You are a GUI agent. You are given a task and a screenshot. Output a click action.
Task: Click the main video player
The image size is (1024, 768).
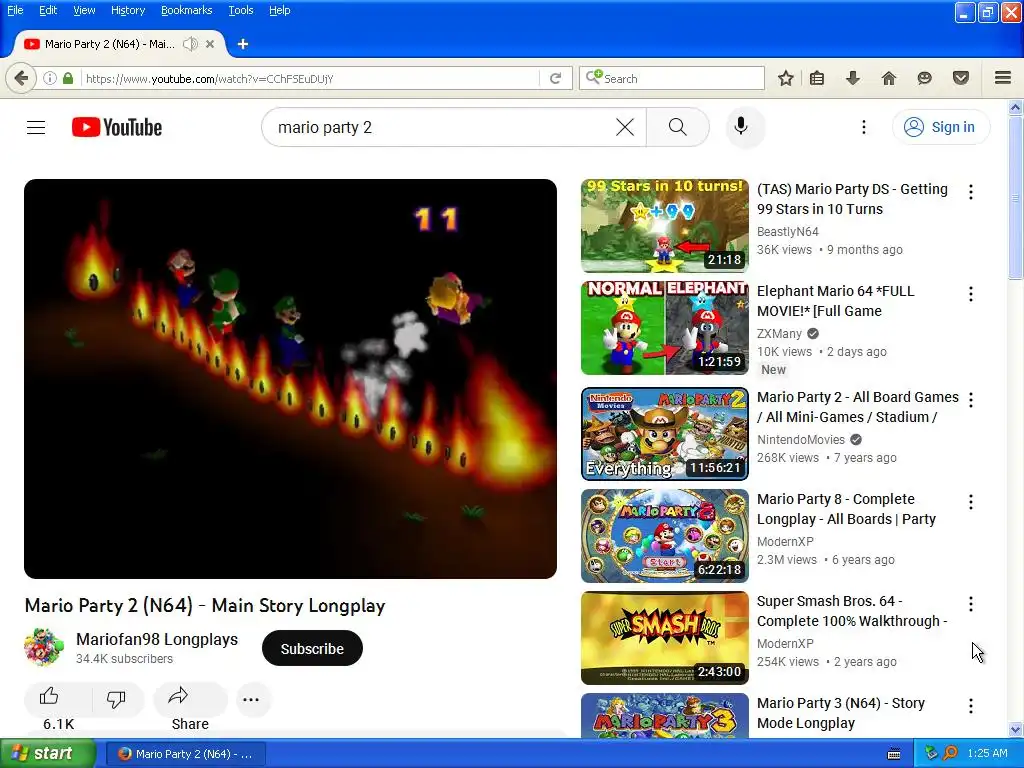[x=290, y=379]
